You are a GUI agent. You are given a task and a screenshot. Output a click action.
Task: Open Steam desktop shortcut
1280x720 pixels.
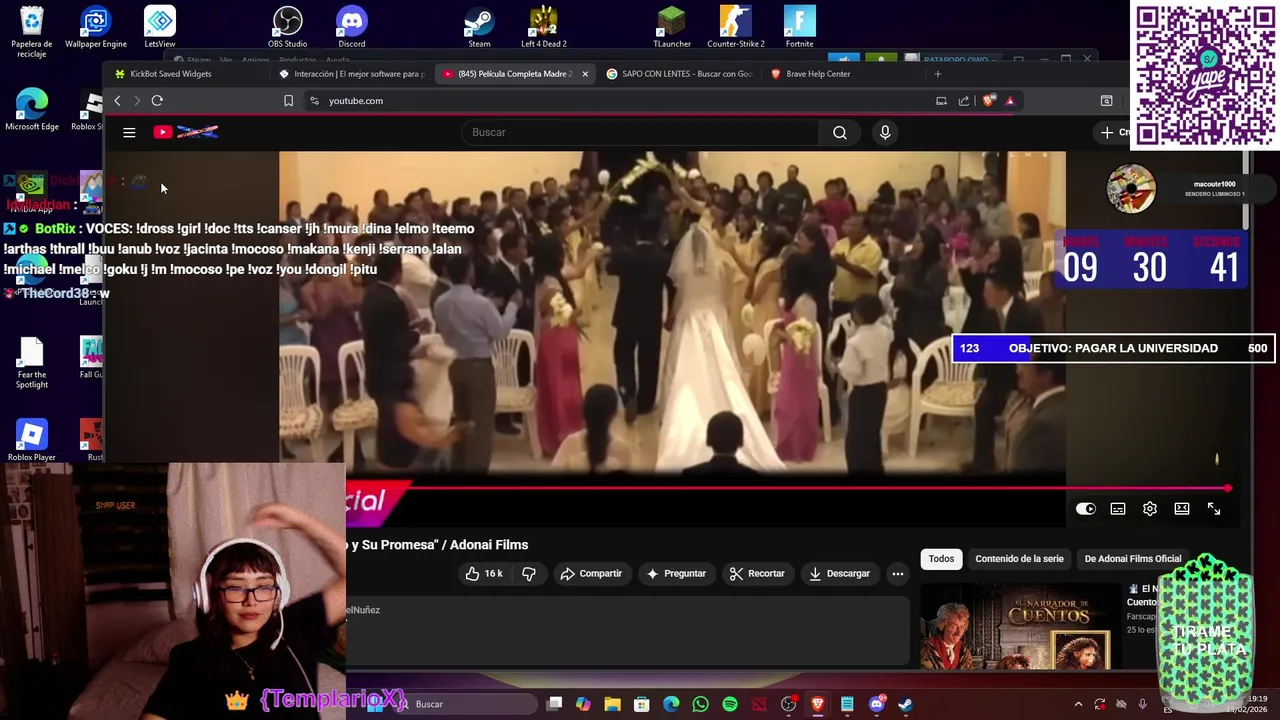pos(479,28)
